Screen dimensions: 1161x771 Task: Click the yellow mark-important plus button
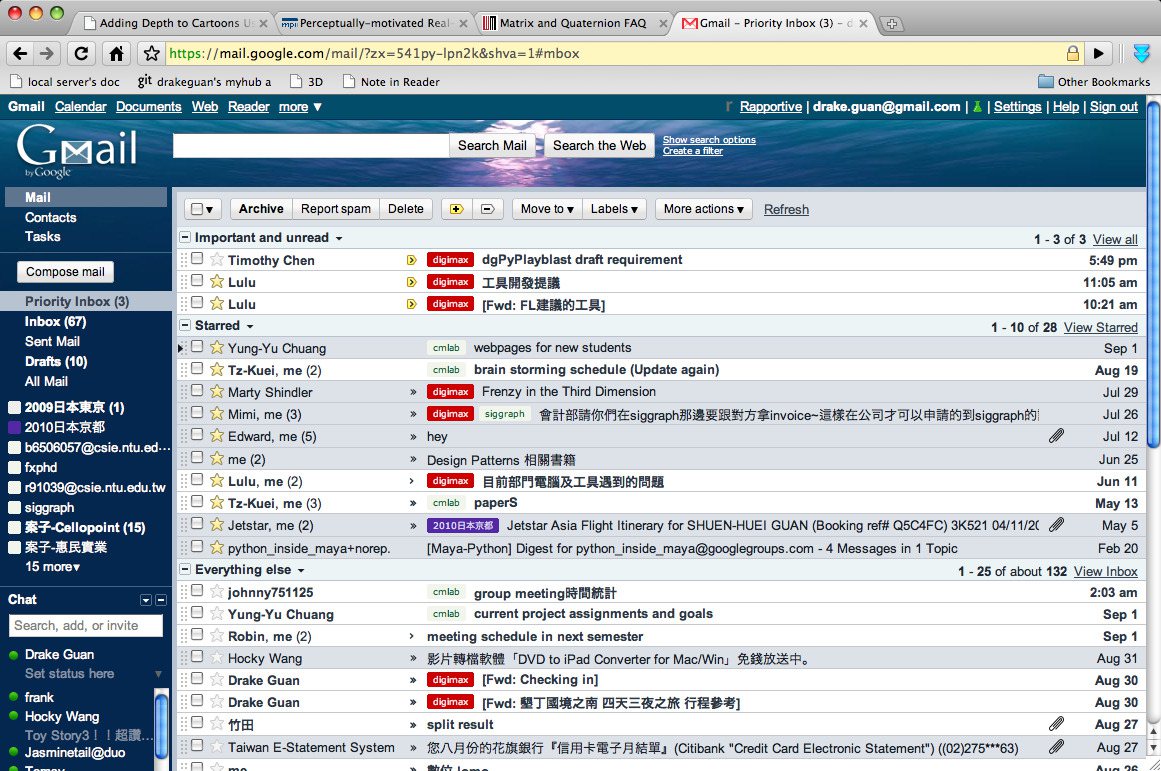tap(457, 209)
